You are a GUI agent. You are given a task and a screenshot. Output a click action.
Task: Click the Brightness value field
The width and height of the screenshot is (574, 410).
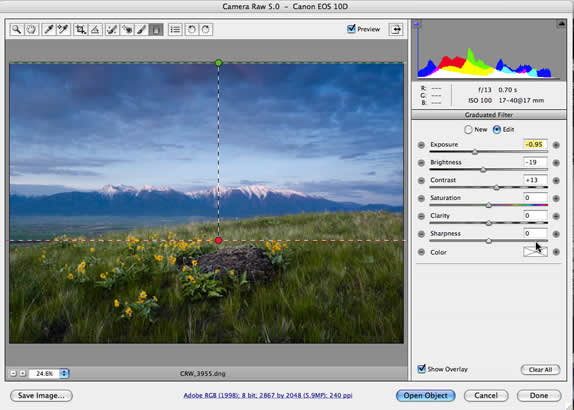(535, 162)
